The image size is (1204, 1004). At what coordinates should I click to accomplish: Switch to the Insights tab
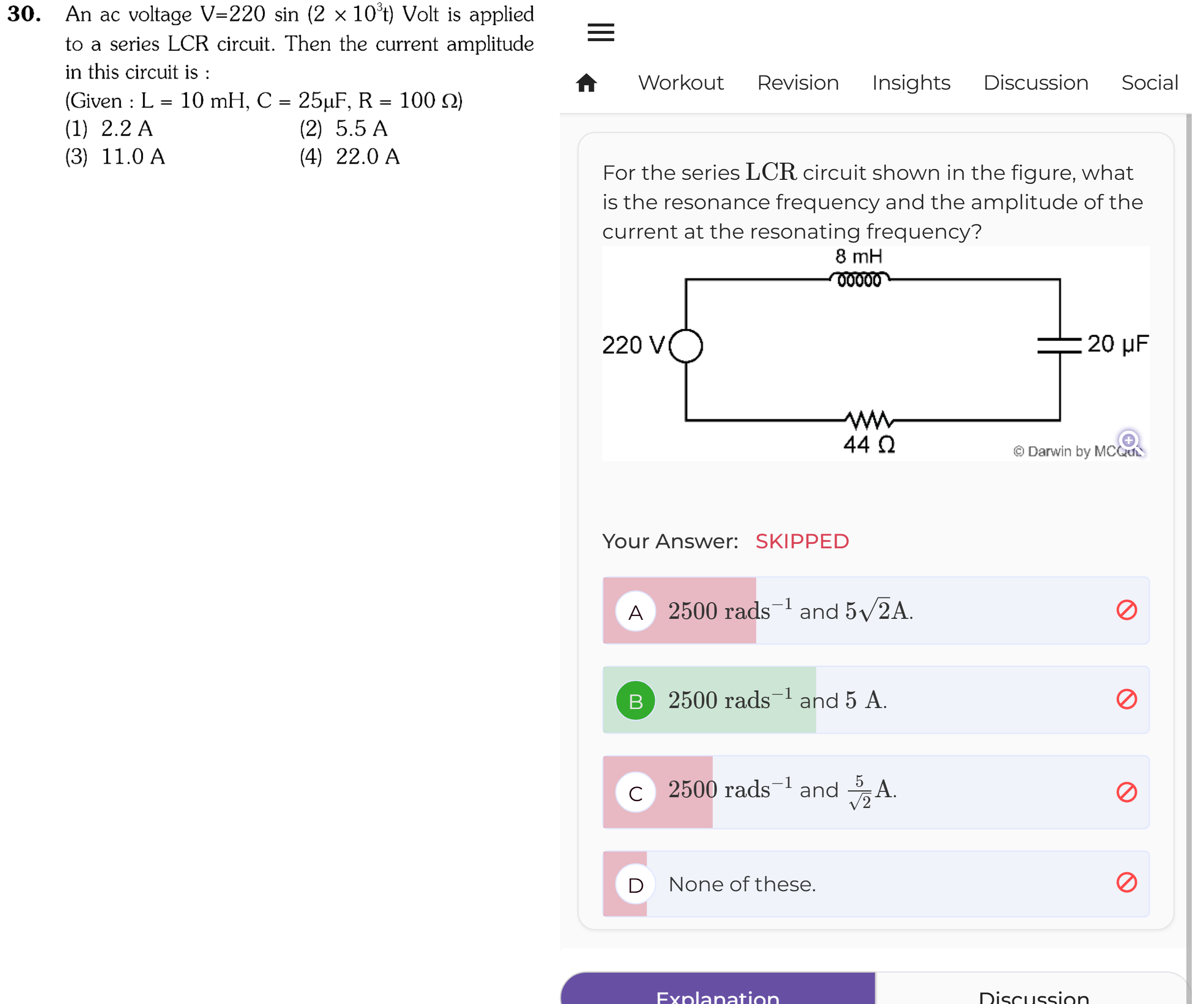click(x=911, y=83)
